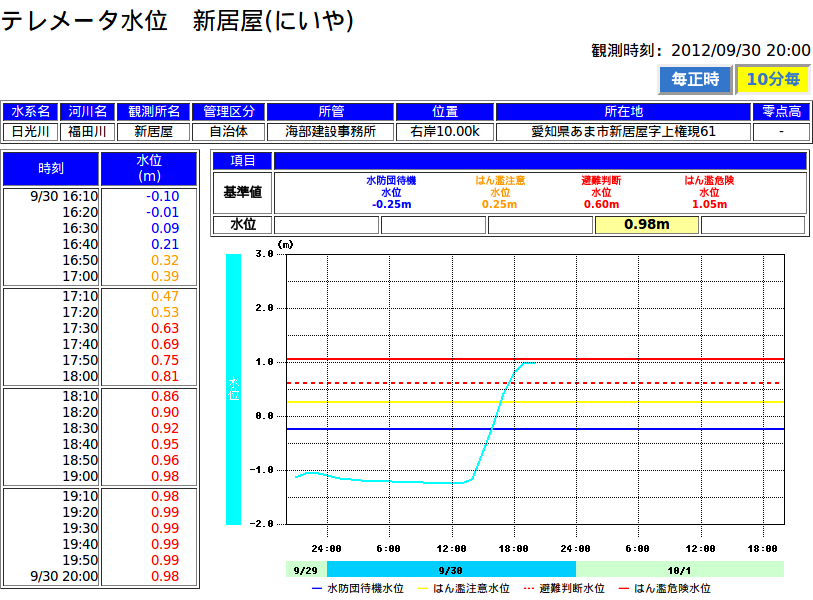This screenshot has height=600, width=813.
Task: Switch to the 毎正時 hourly view
Action: tap(695, 79)
